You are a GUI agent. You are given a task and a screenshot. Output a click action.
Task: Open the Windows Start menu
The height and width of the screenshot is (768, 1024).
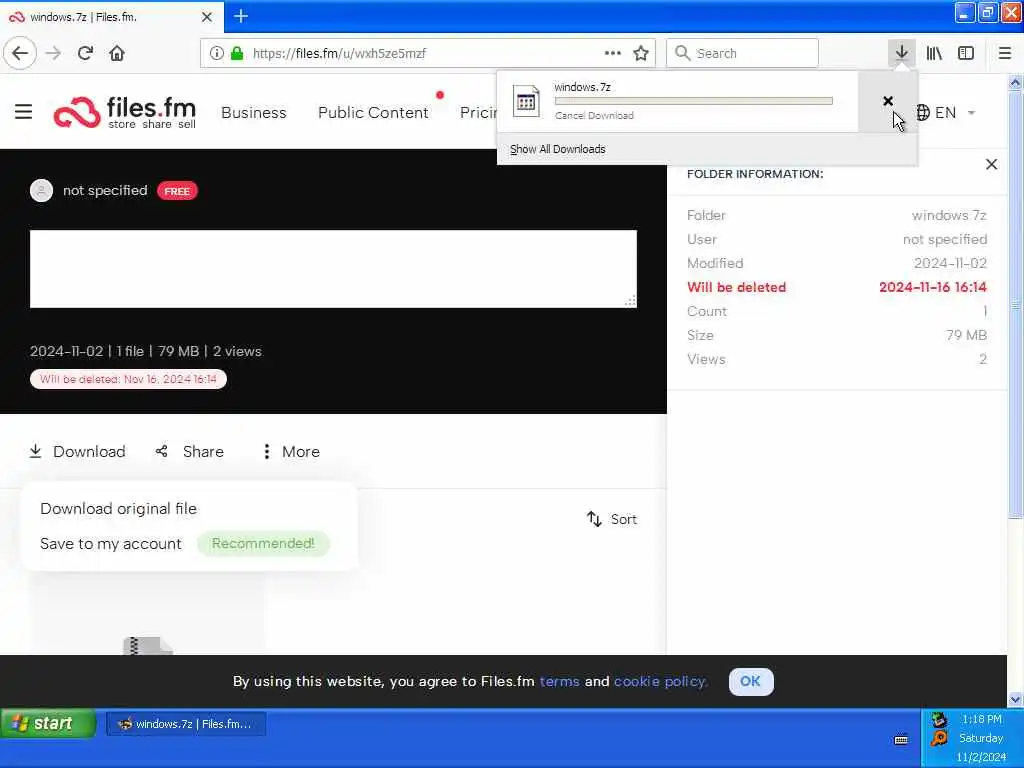48,724
